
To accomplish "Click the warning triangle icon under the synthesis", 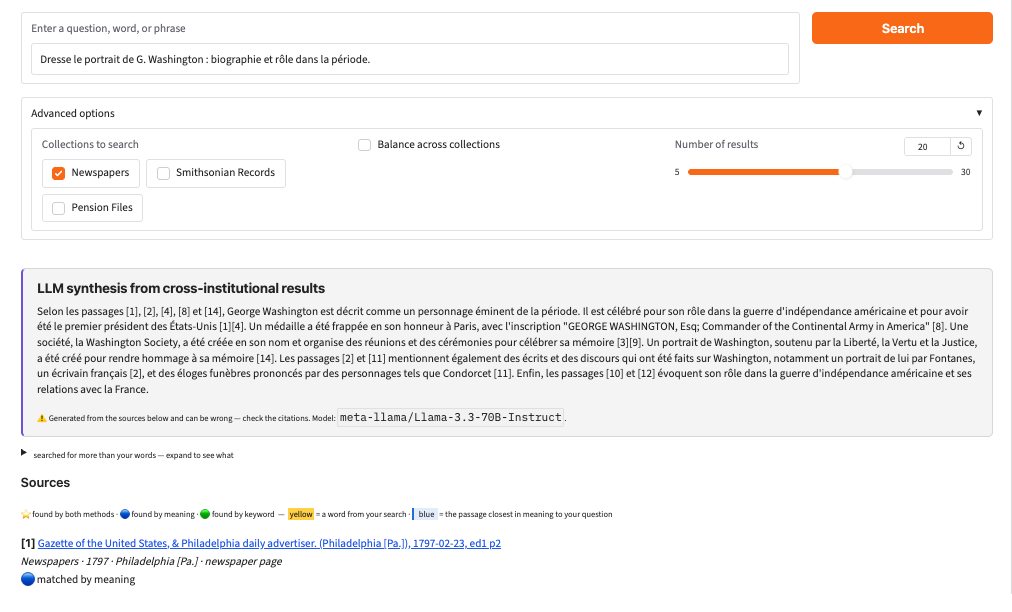I will pyautogui.click(x=42, y=418).
